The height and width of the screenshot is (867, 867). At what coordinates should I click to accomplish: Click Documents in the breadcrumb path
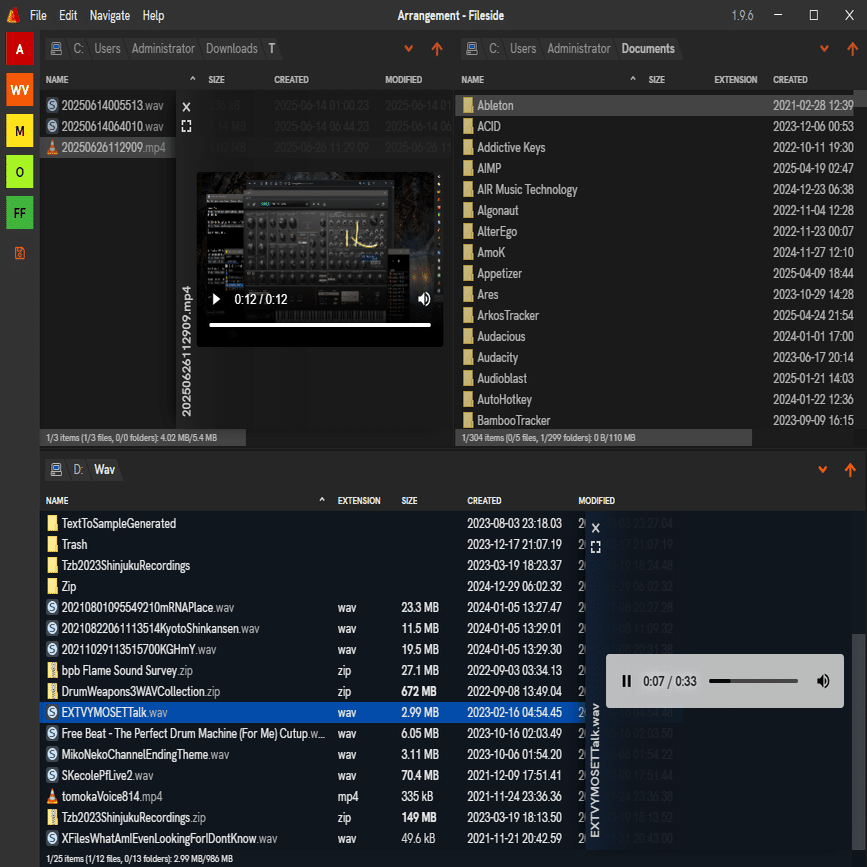tap(648, 49)
